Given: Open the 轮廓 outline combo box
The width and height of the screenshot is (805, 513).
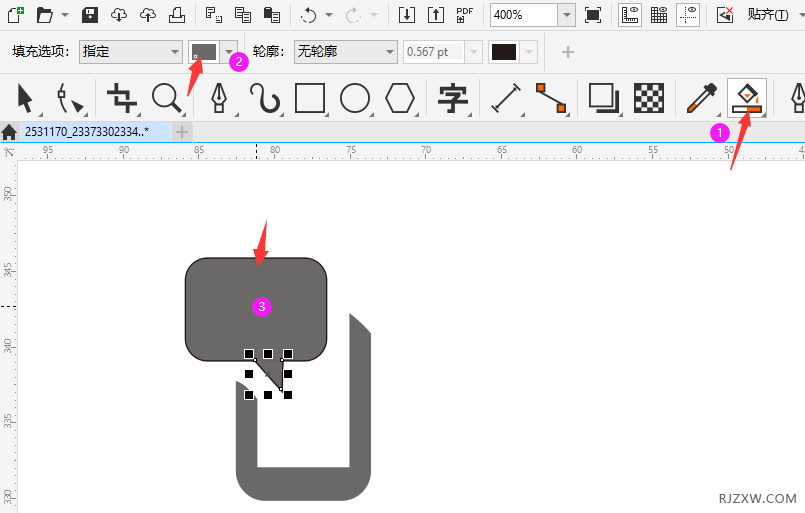Looking at the screenshot, I should click(346, 52).
